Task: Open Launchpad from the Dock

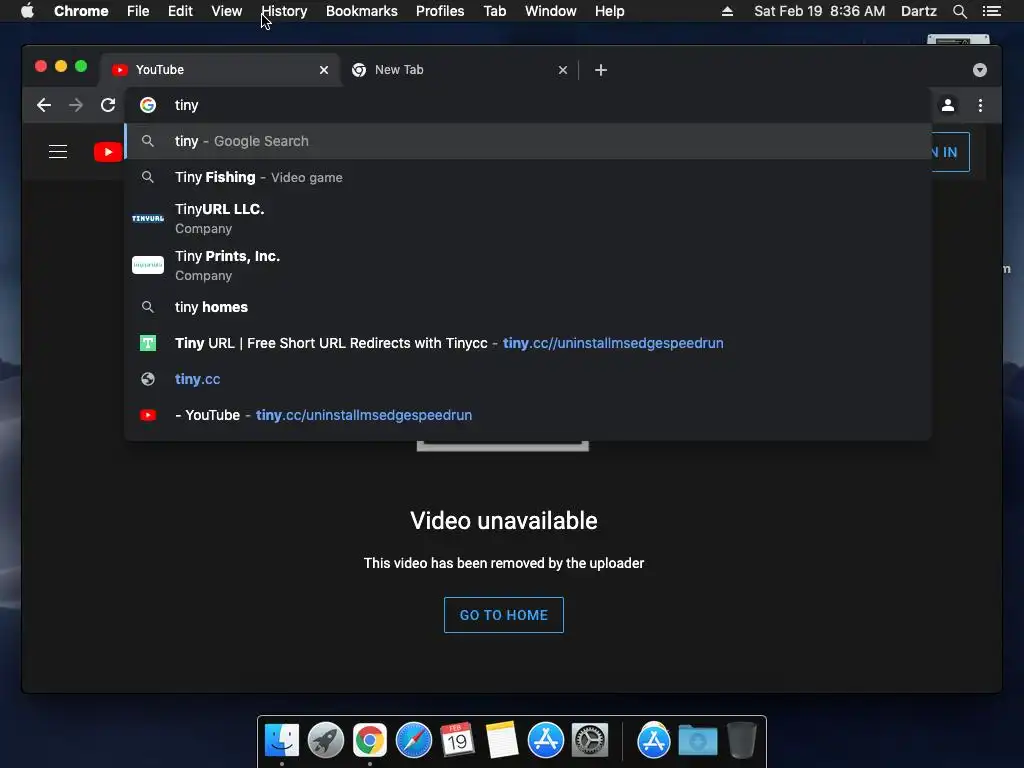Action: 326,741
